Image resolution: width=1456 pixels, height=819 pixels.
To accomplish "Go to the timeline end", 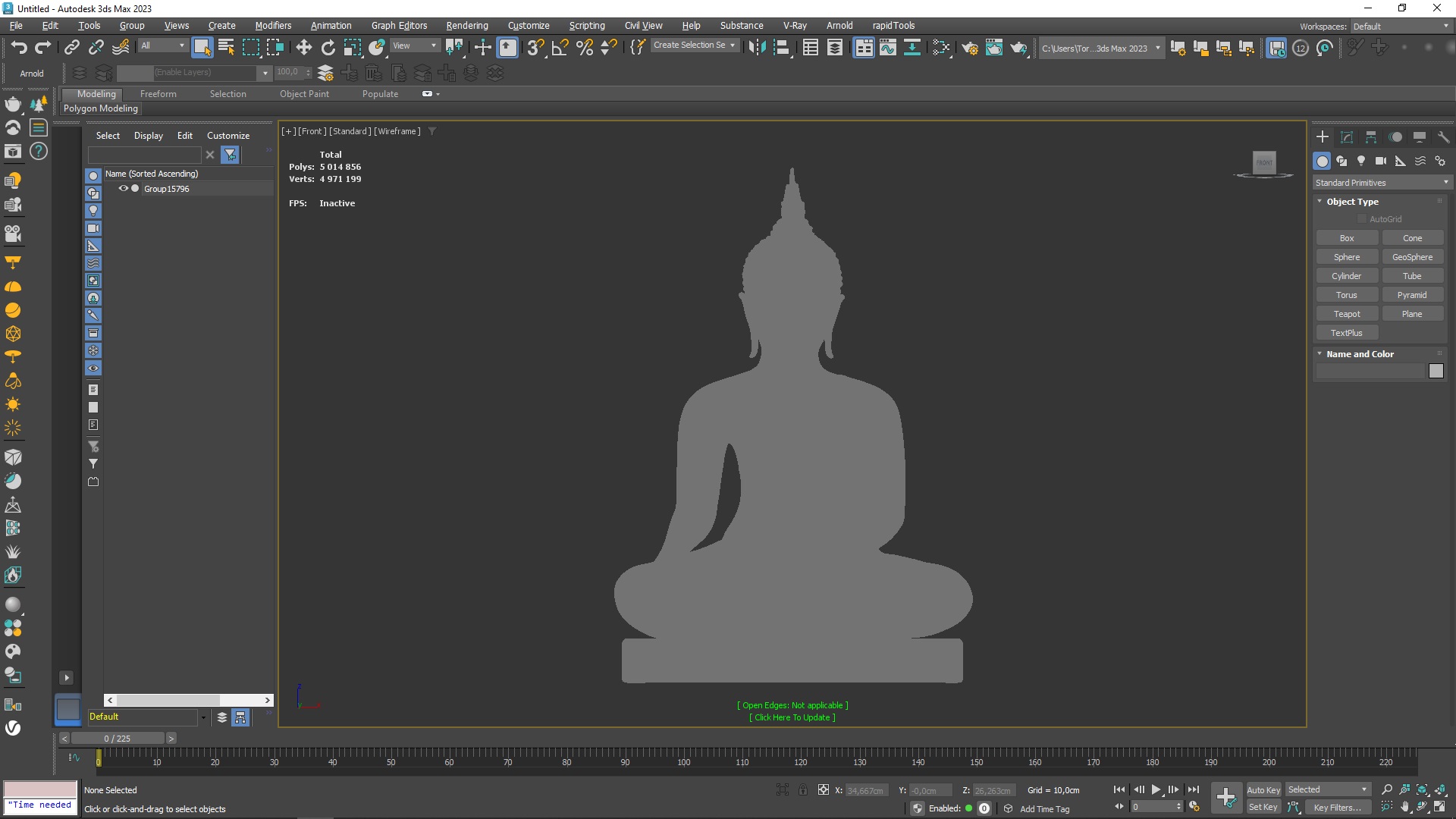I will coord(1193,789).
